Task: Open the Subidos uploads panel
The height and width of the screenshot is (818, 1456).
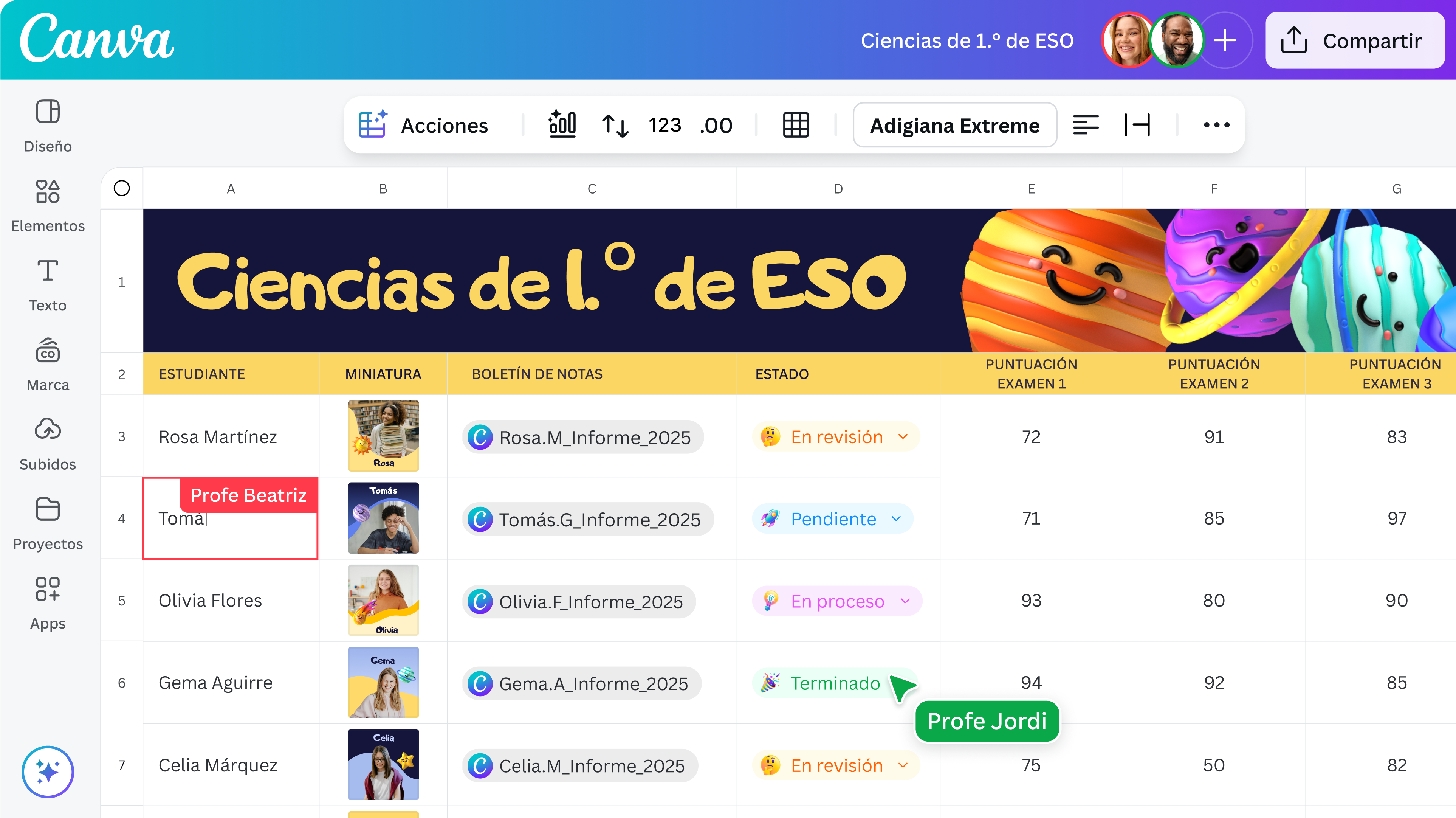Action: [x=48, y=444]
